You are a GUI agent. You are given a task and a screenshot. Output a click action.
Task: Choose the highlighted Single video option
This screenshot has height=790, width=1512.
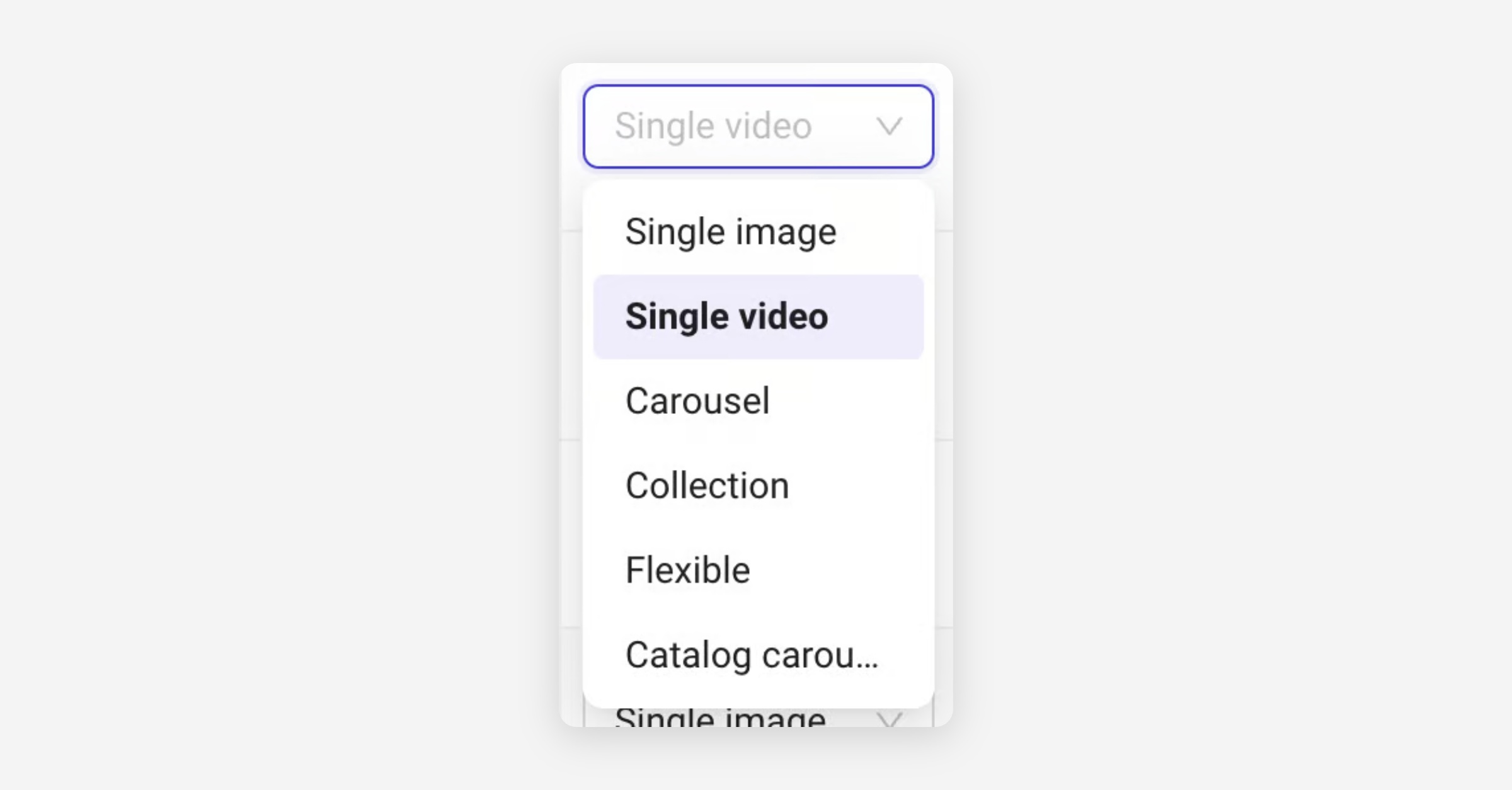[x=758, y=316]
